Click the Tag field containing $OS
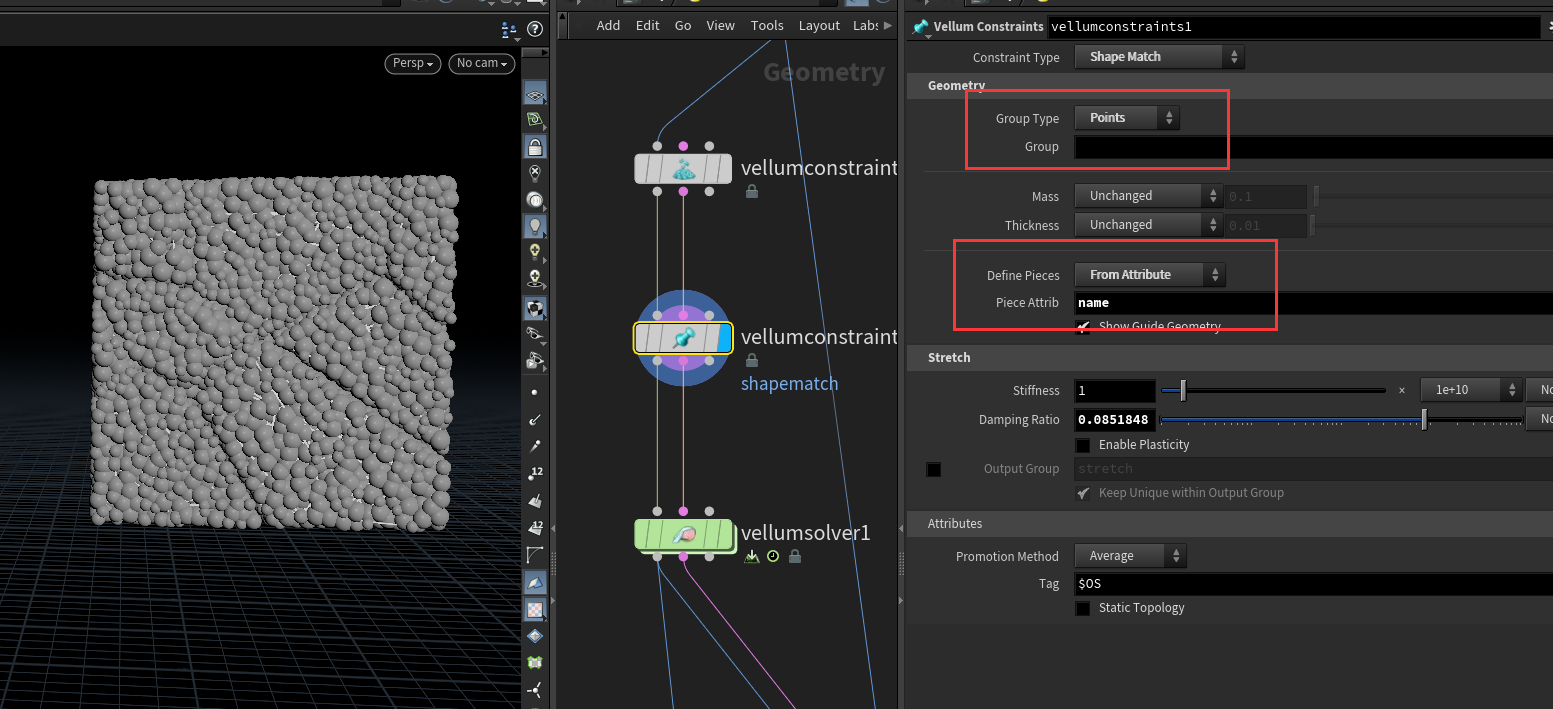 click(1314, 584)
